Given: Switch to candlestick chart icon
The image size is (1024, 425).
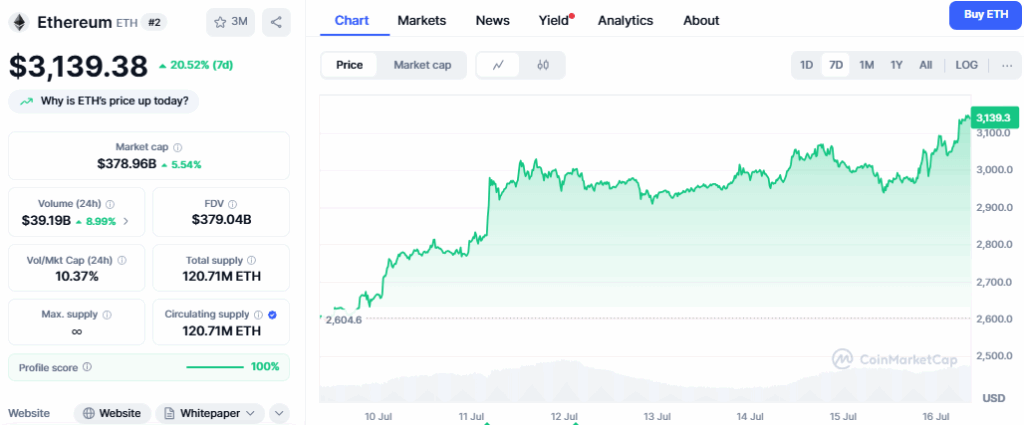Looking at the screenshot, I should [x=543, y=65].
